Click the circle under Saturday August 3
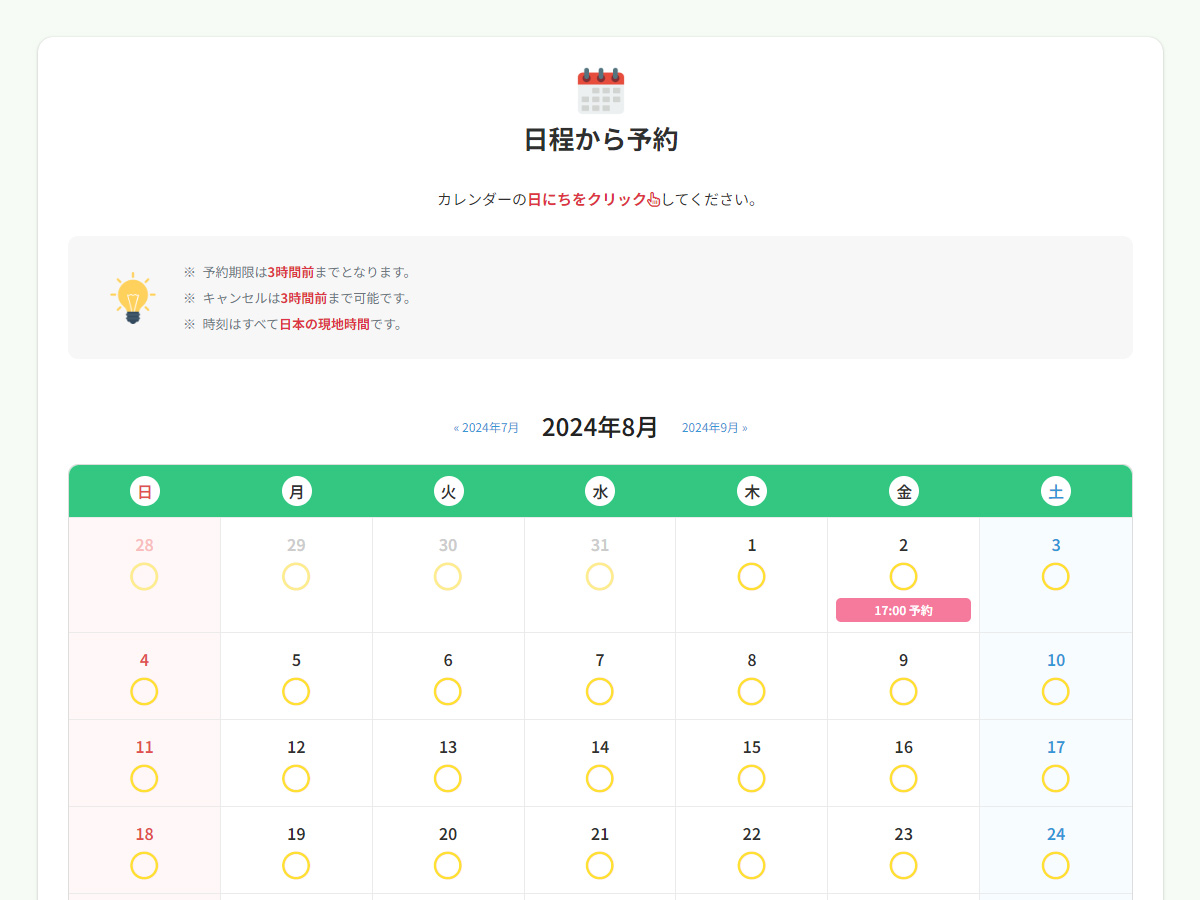Image resolution: width=1200 pixels, height=900 pixels. click(1055, 577)
